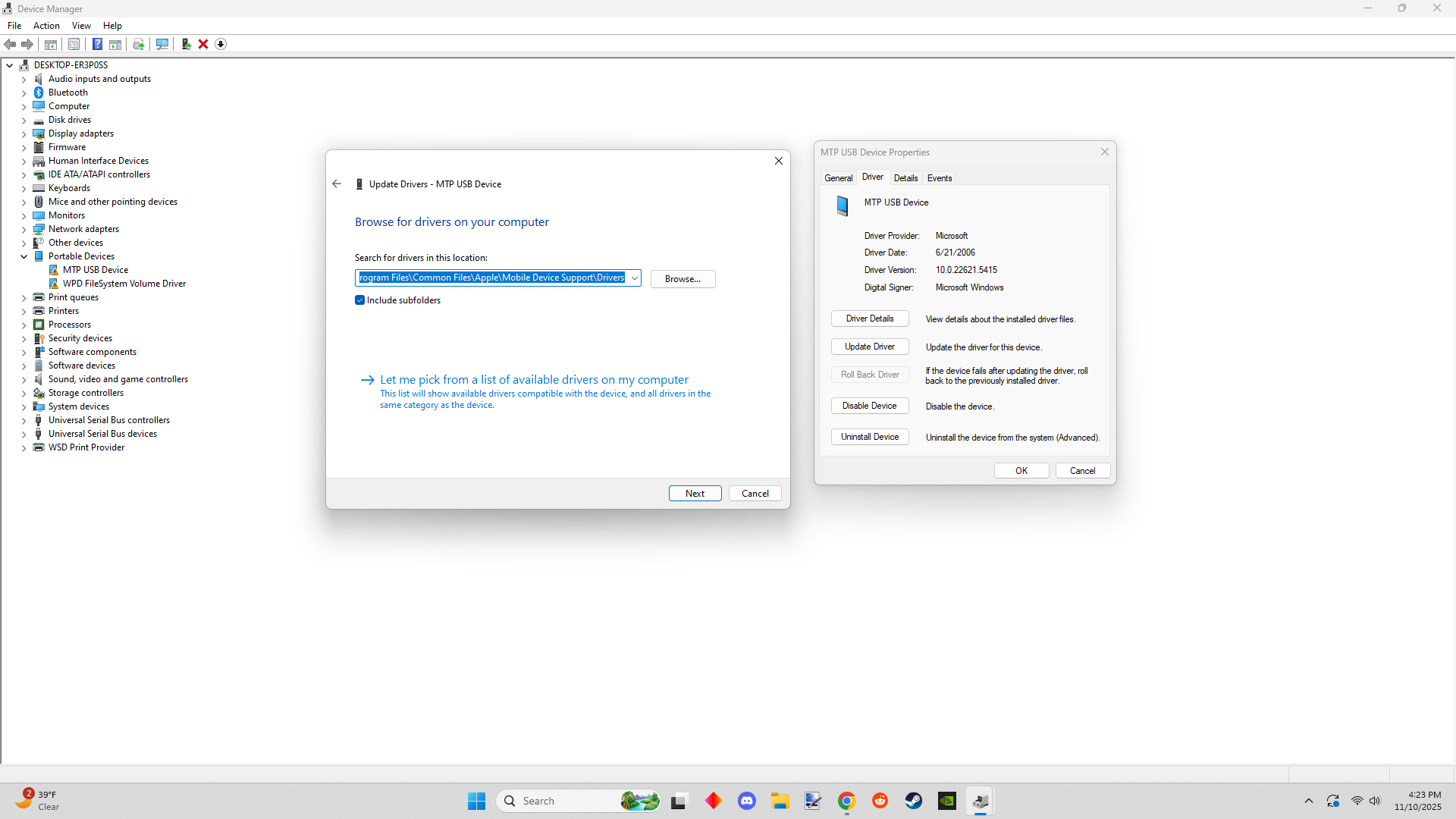Image resolution: width=1456 pixels, height=819 pixels.
Task: Click the Browse... button
Action: pyautogui.click(x=682, y=279)
